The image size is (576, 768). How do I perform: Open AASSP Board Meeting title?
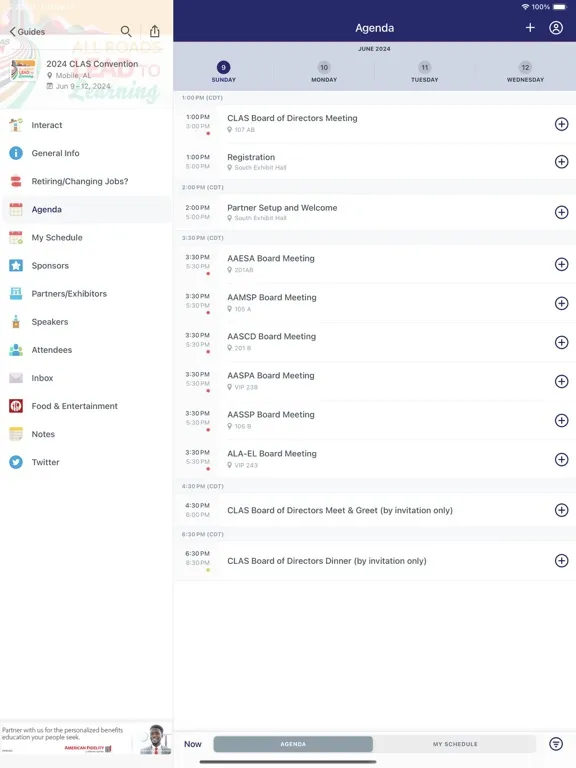coord(271,414)
